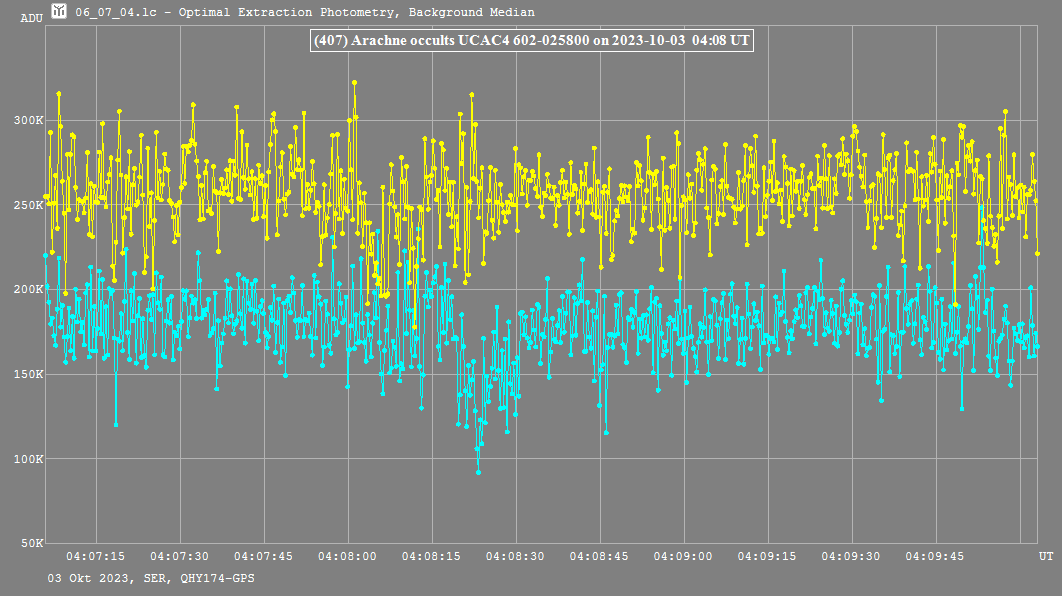Select the Arachne occultation chart title box

(530, 41)
